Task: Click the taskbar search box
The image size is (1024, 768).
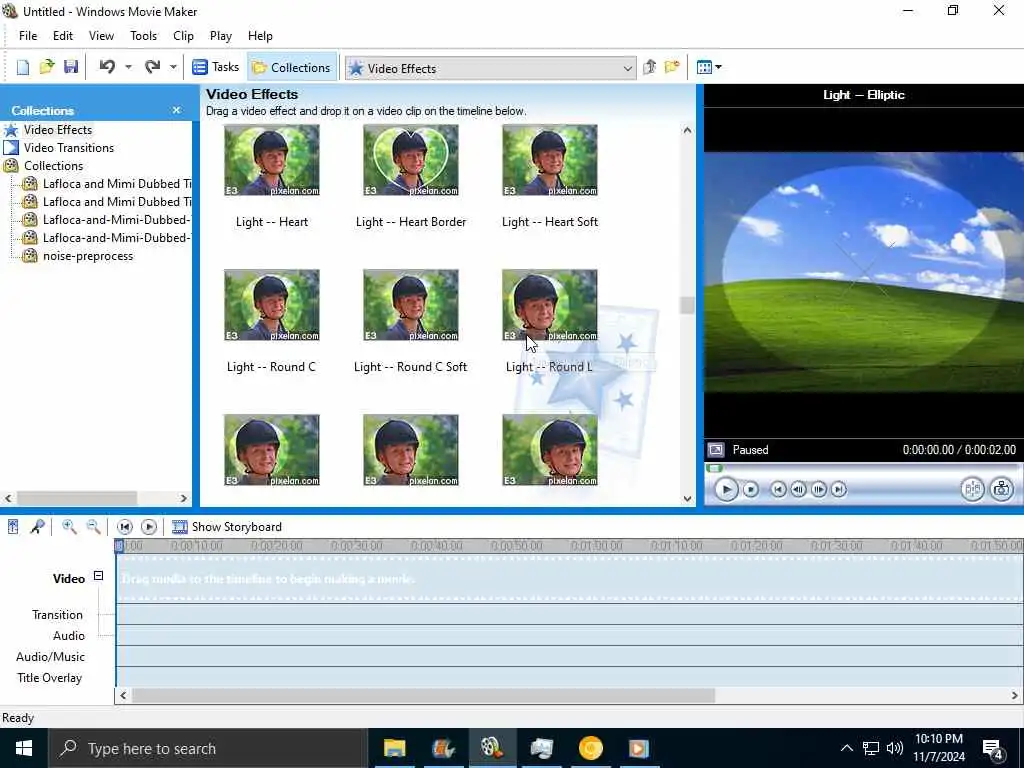Action: 208,748
